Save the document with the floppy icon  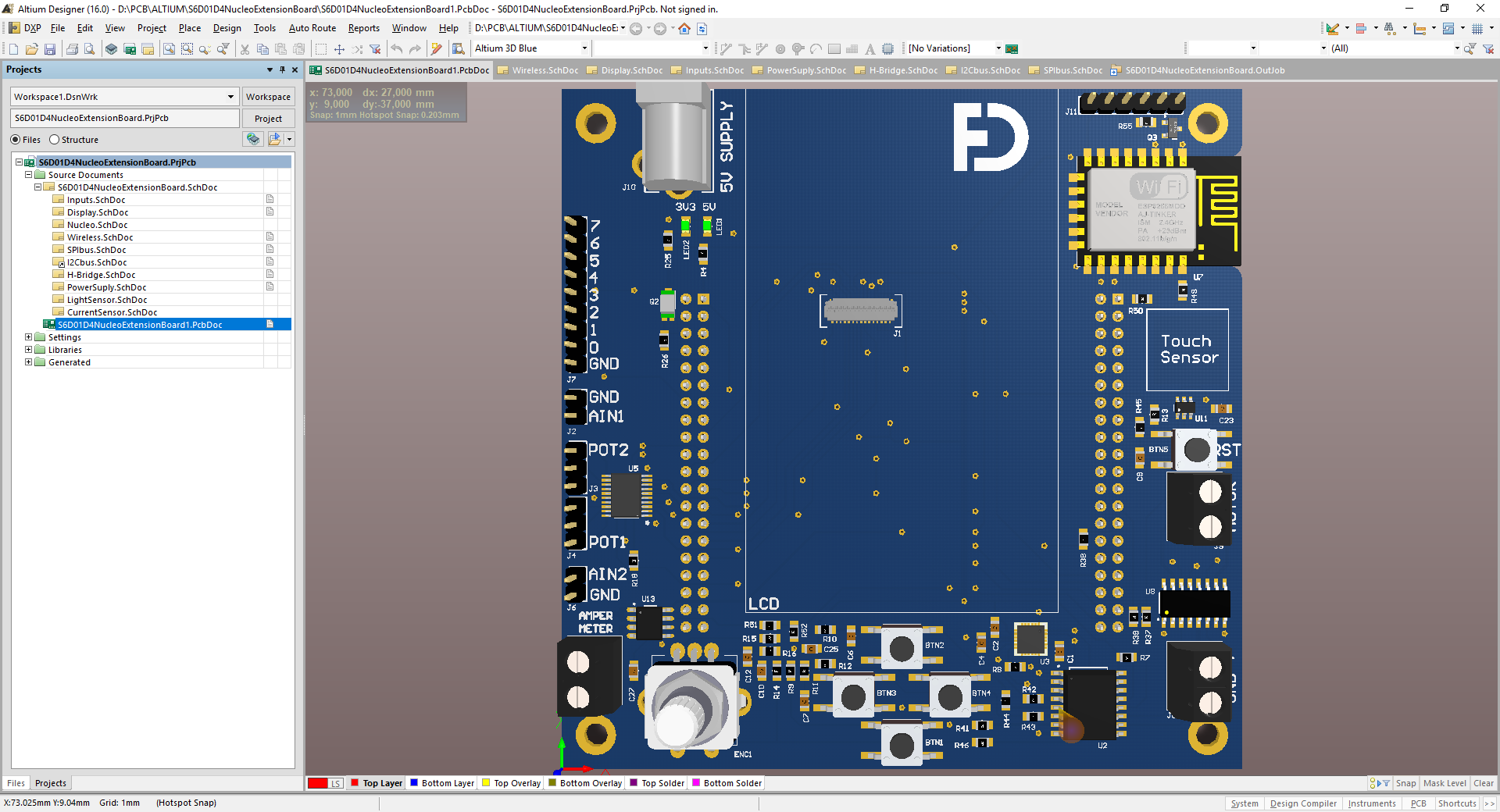50,49
